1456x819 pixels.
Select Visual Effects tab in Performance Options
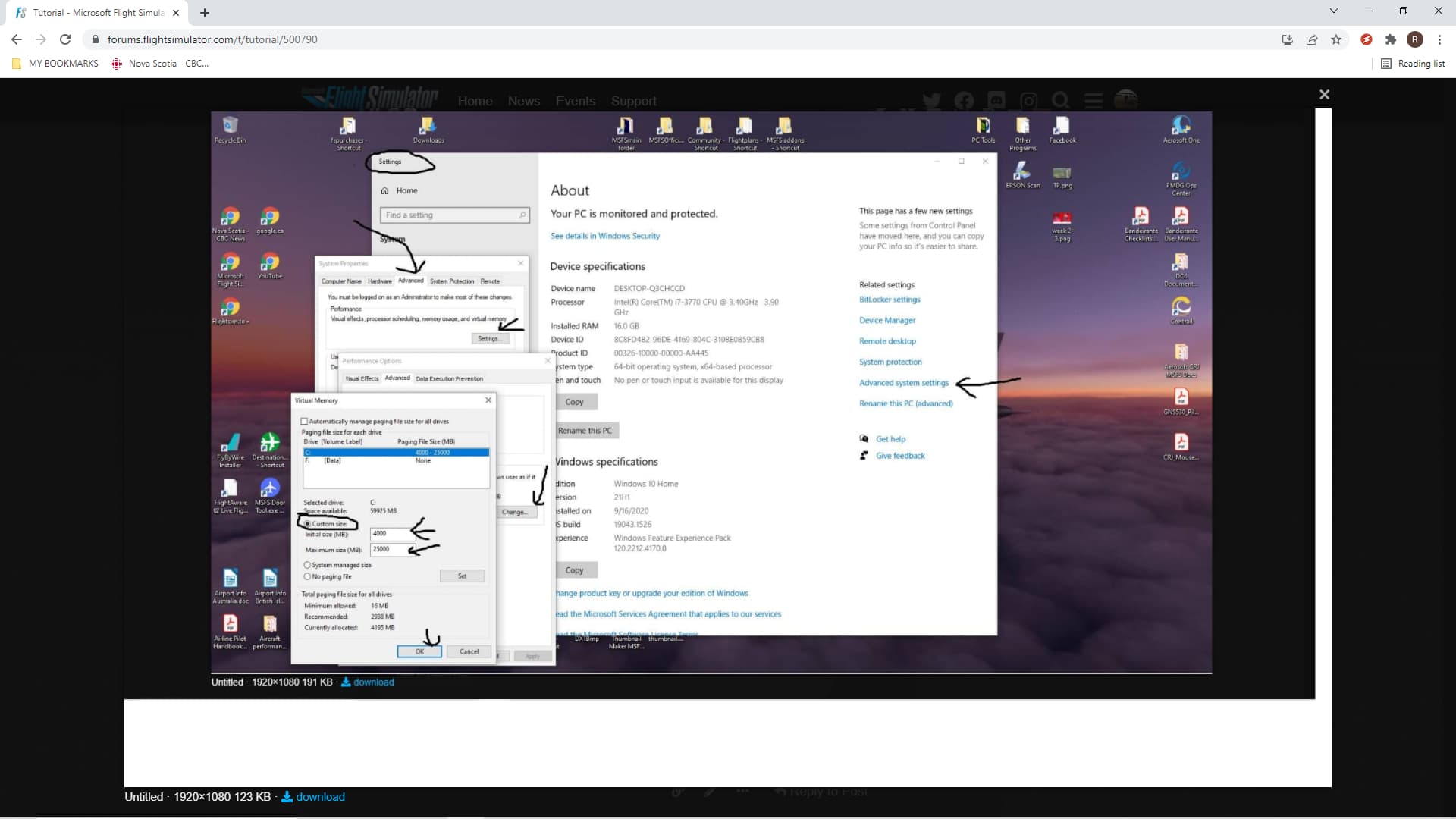point(362,378)
